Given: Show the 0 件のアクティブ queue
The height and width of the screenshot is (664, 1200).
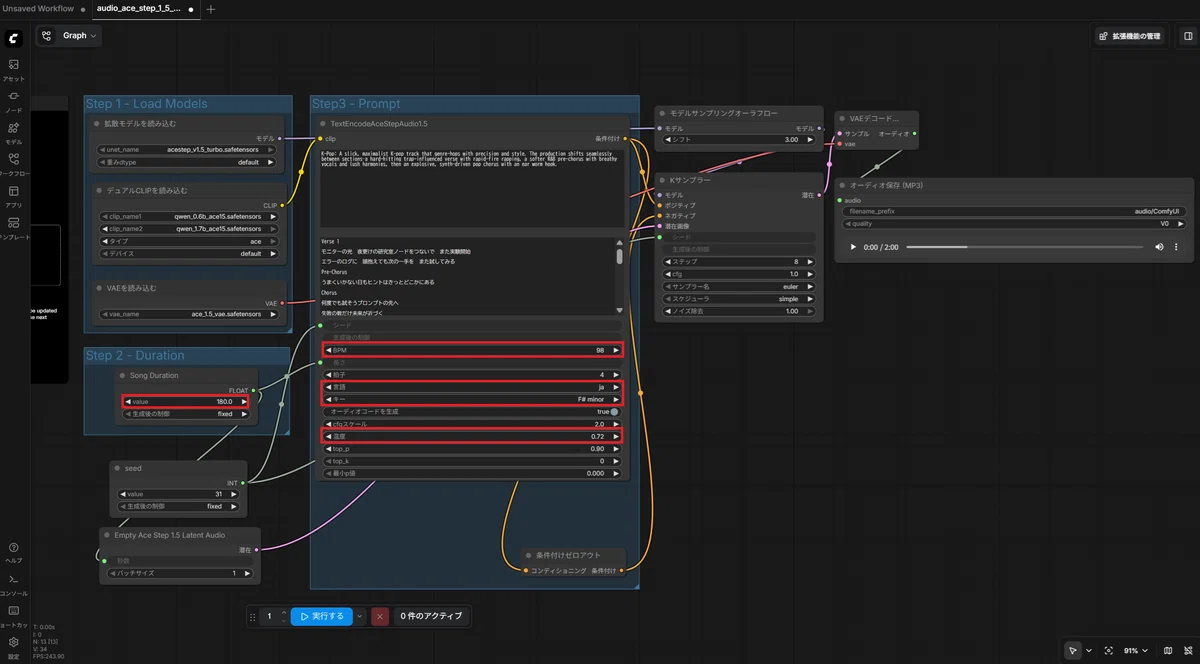Looking at the screenshot, I should point(431,616).
